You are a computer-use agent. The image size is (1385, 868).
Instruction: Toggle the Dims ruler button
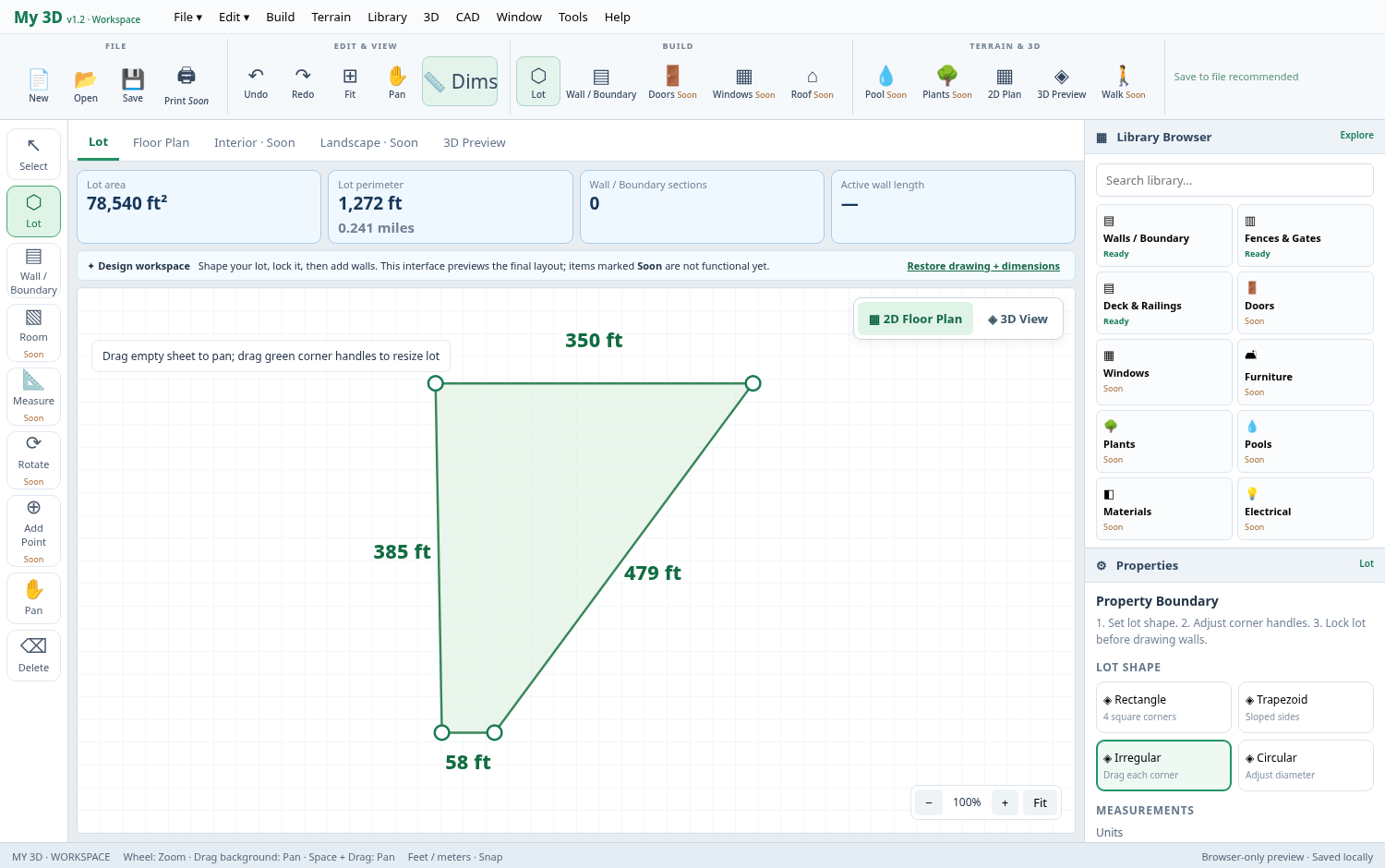pos(460,81)
